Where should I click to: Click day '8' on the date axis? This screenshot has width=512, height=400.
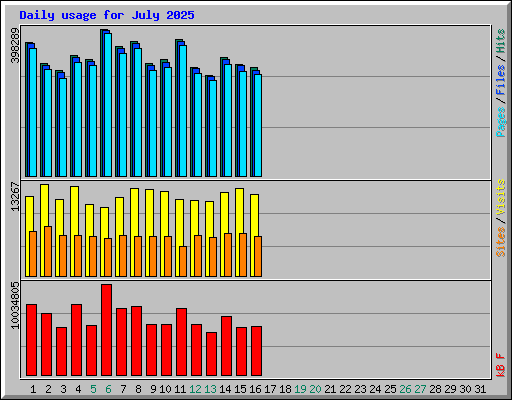click(138, 389)
